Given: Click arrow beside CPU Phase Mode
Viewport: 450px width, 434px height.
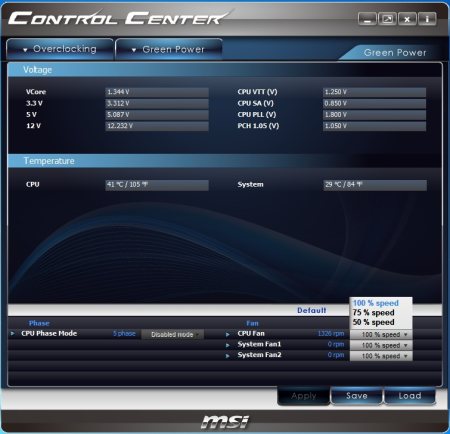Looking at the screenshot, I should coord(12,333).
